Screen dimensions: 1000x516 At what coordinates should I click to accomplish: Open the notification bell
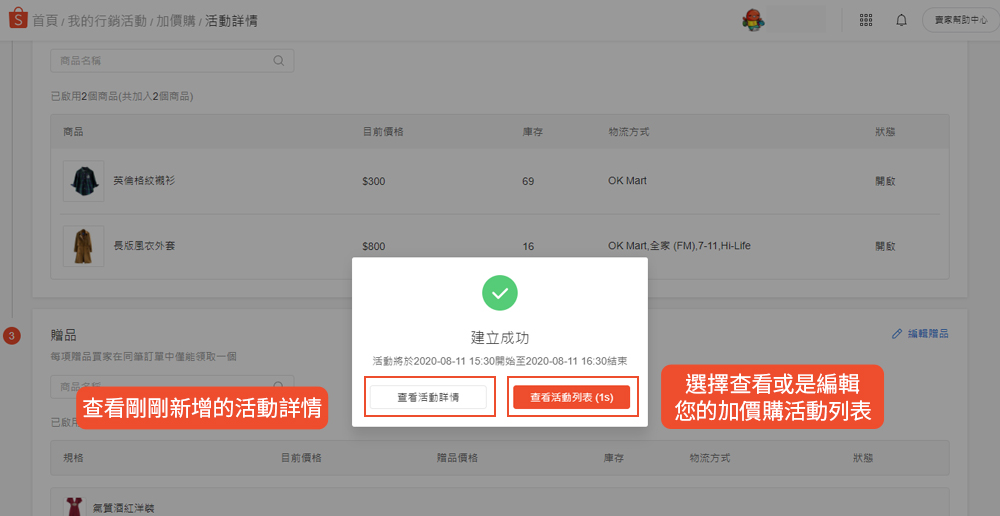point(901,20)
